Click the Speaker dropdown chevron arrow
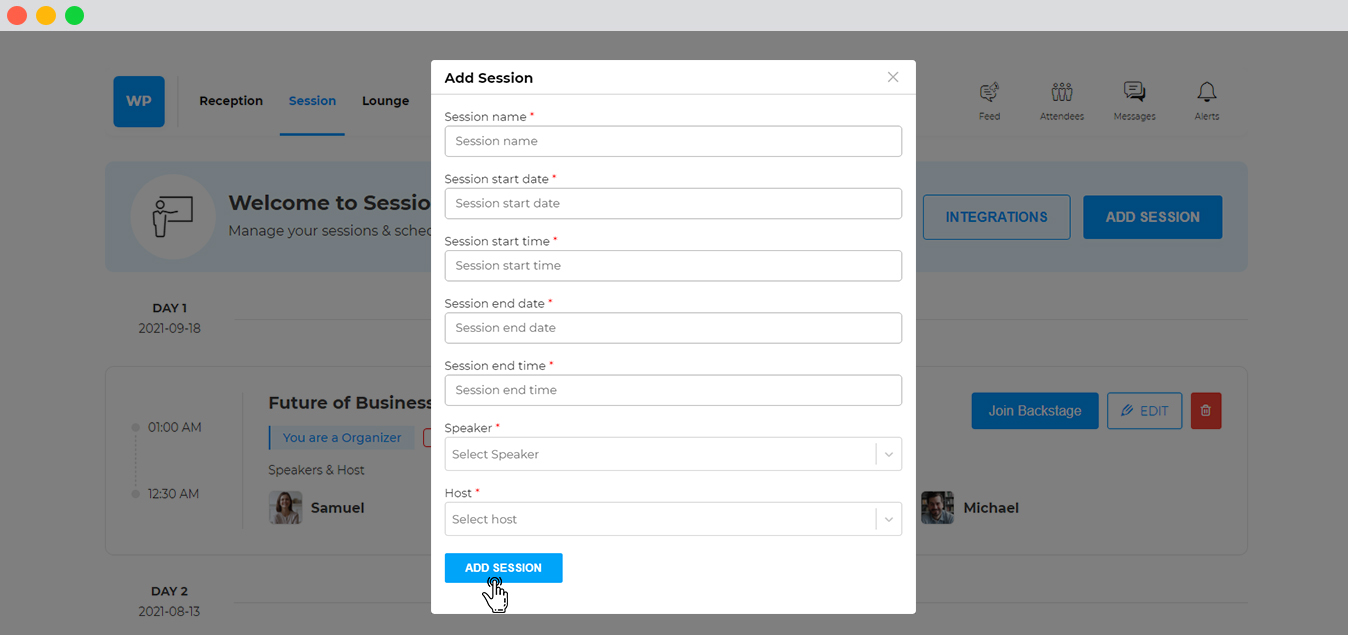 pyautogui.click(x=889, y=454)
